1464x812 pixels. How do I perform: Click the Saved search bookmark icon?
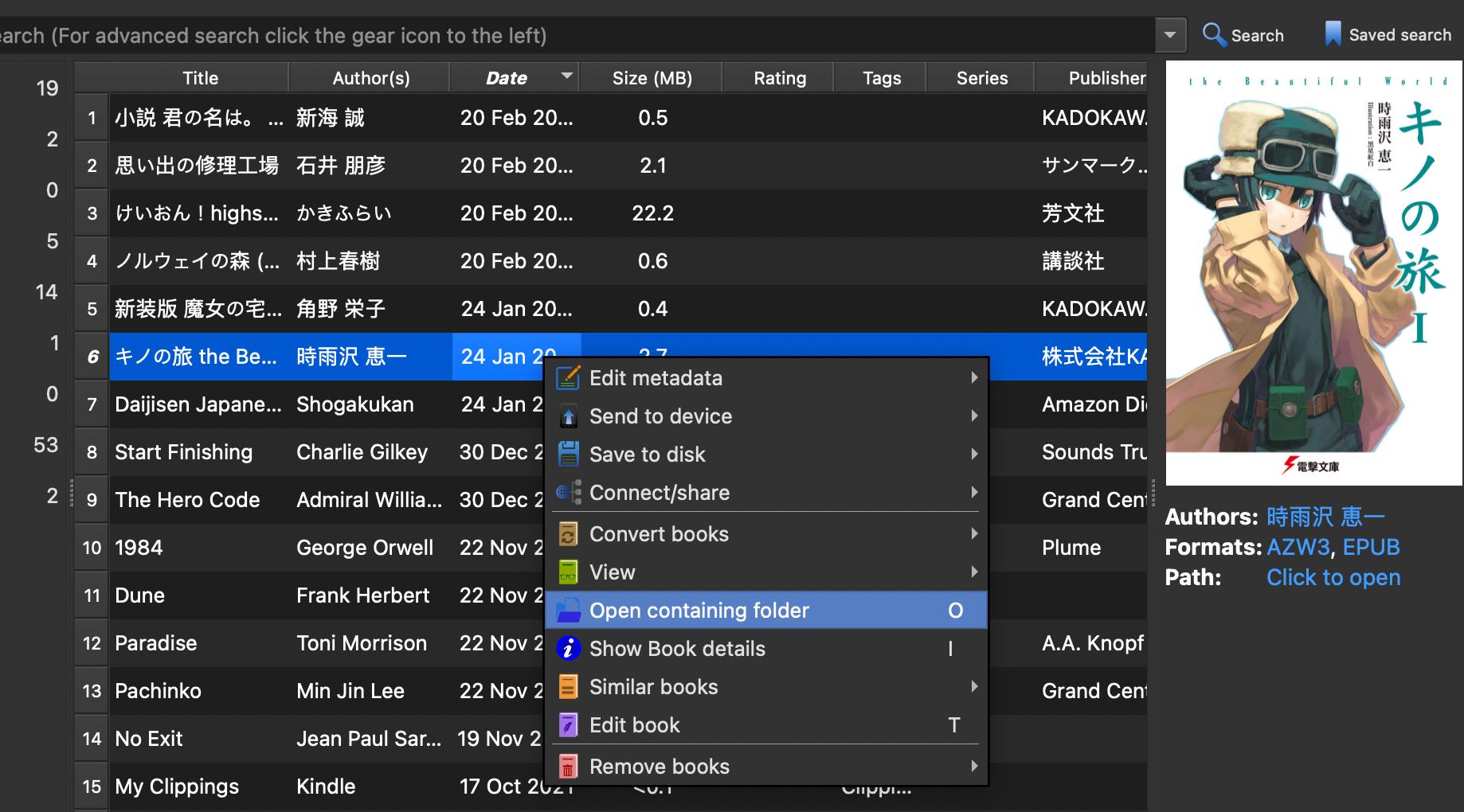click(1333, 34)
